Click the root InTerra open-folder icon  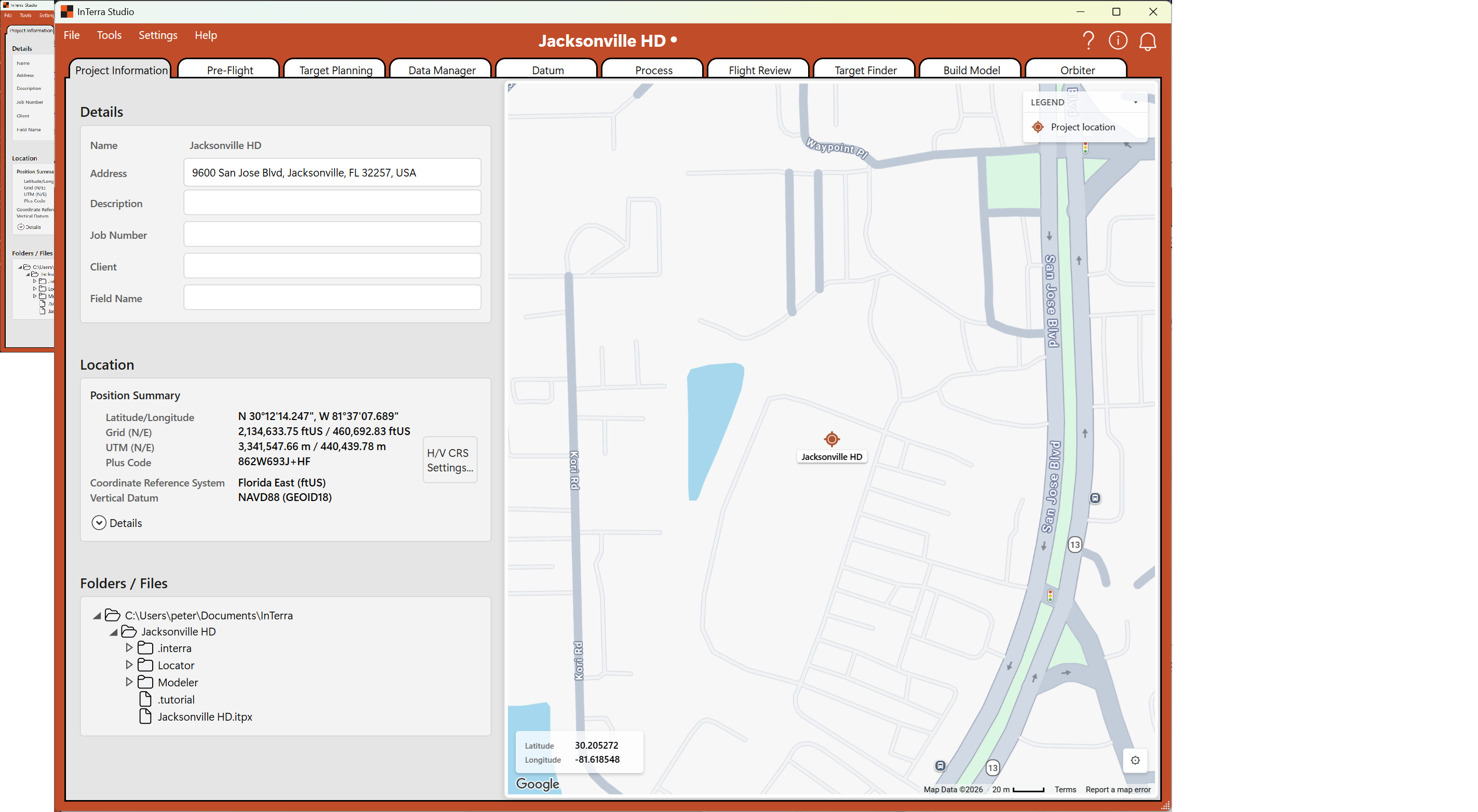tap(113, 615)
